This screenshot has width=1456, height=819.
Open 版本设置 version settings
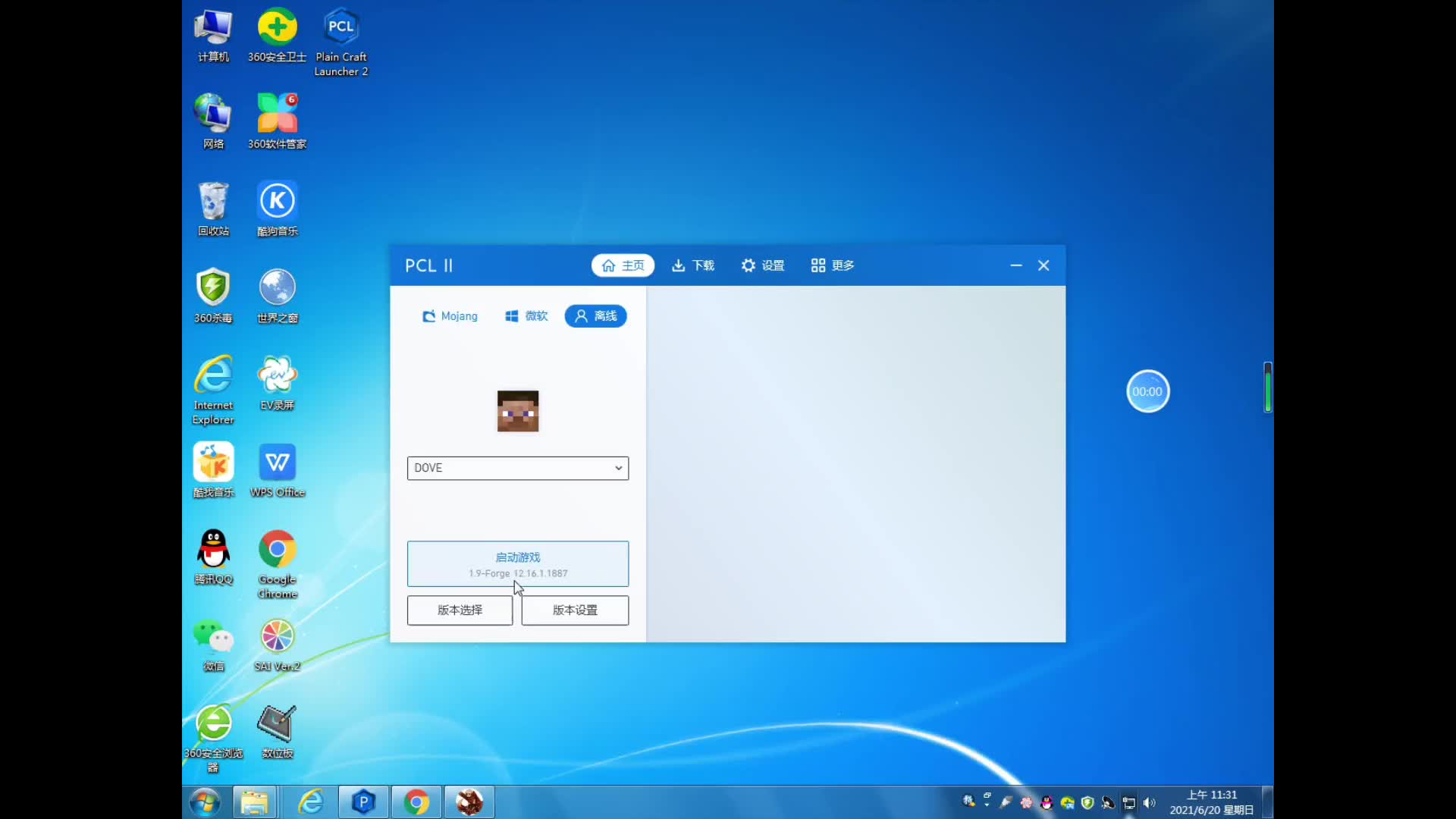pos(575,610)
